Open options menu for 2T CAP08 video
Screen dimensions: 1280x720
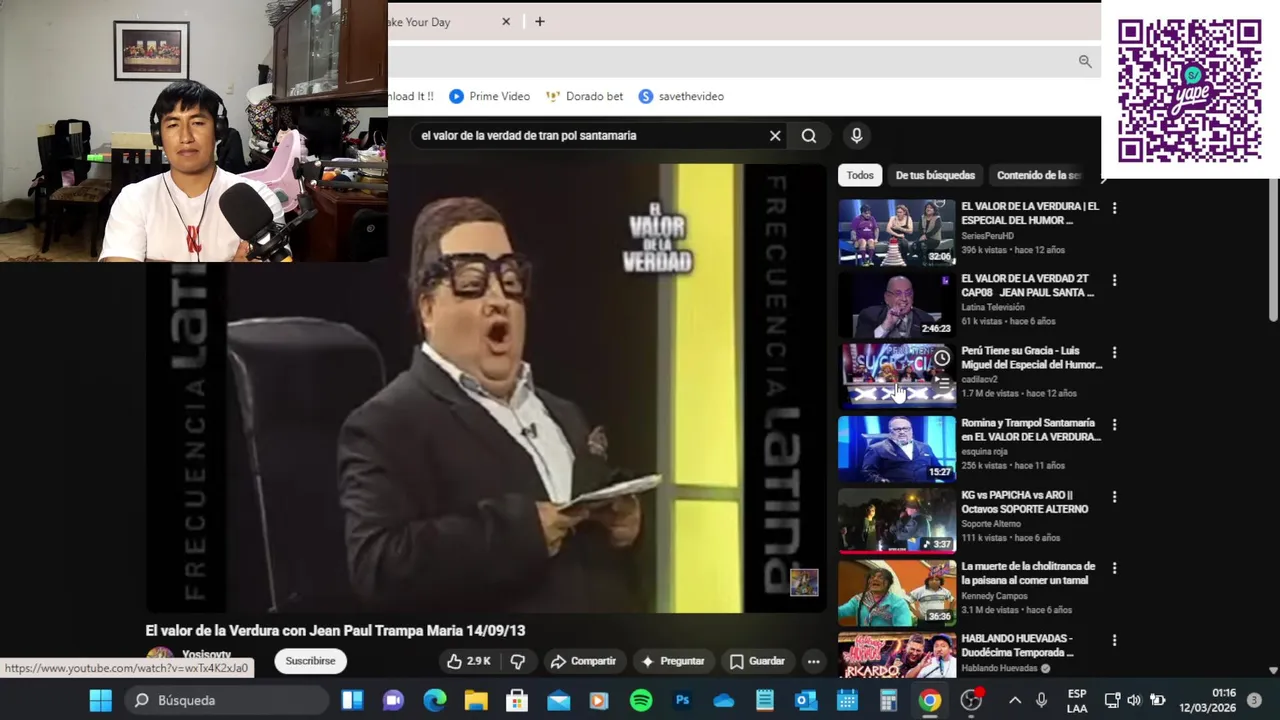[1114, 280]
